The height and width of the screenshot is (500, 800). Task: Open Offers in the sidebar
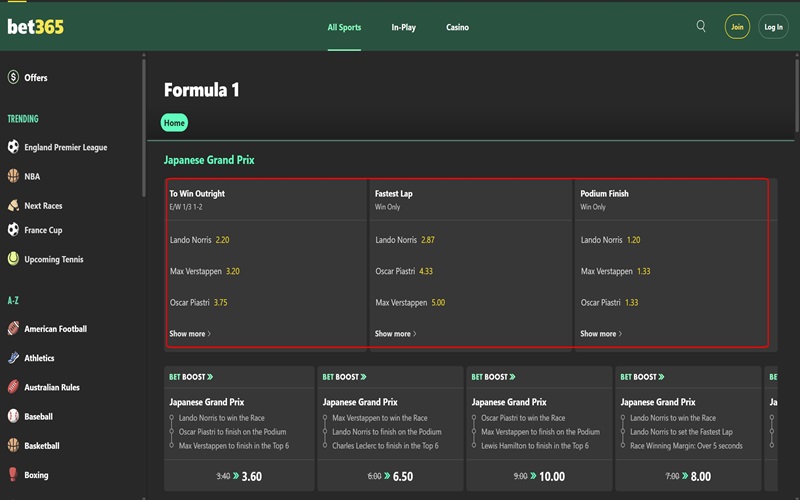pos(36,78)
